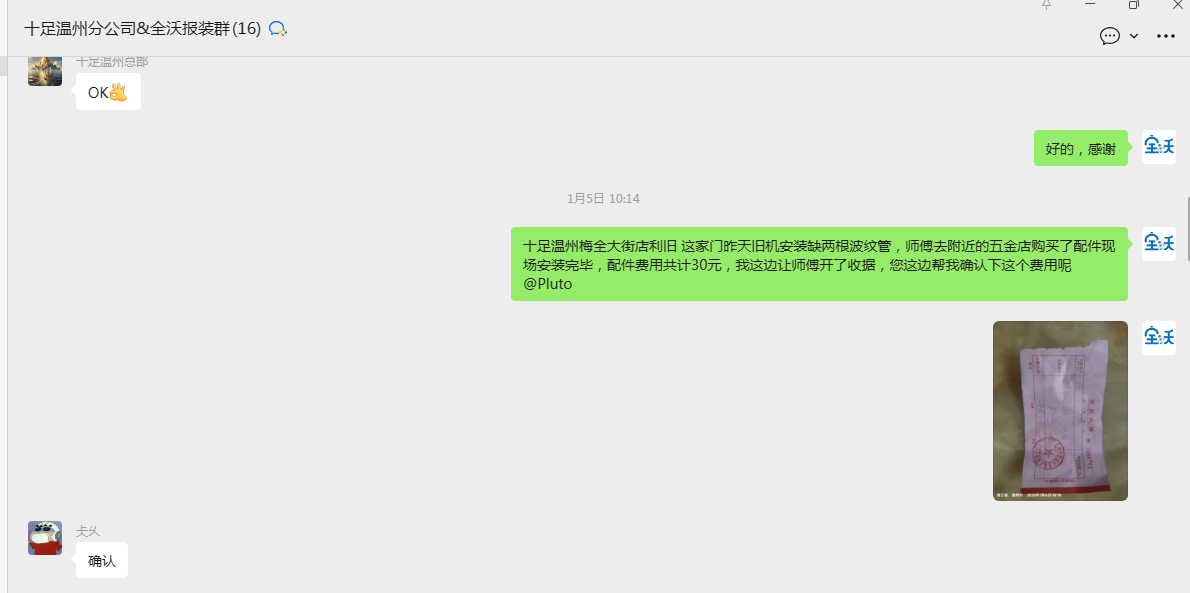Open the speech bubble message icon in header

[1109, 36]
